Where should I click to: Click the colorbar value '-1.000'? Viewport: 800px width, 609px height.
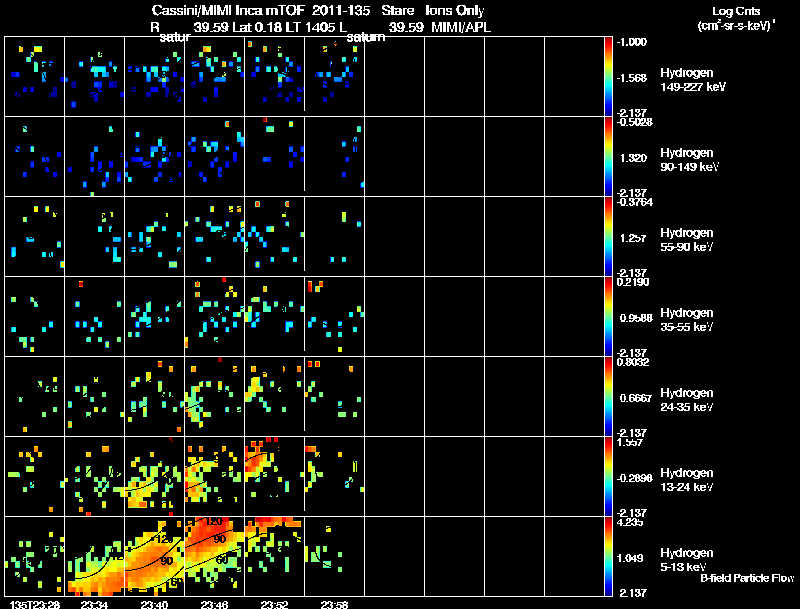632,42
